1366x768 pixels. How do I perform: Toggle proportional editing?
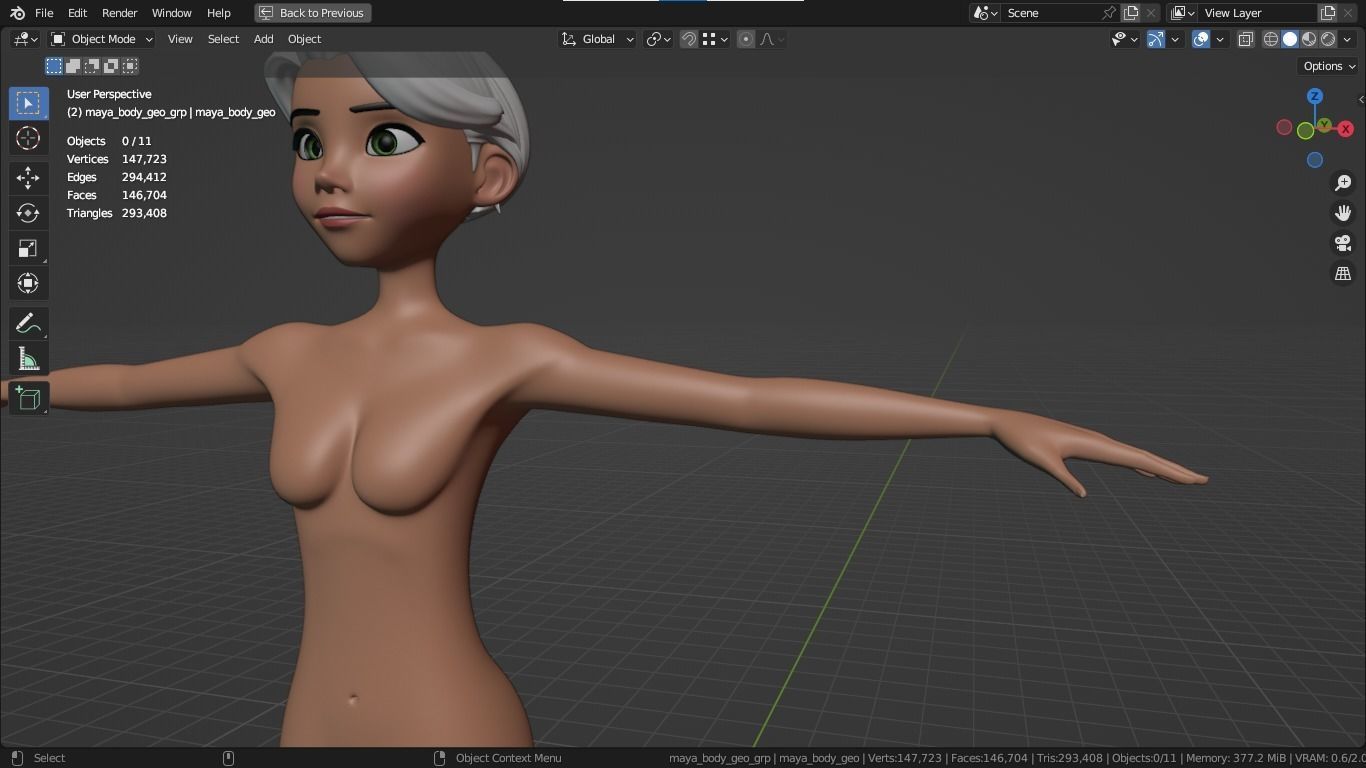(746, 39)
